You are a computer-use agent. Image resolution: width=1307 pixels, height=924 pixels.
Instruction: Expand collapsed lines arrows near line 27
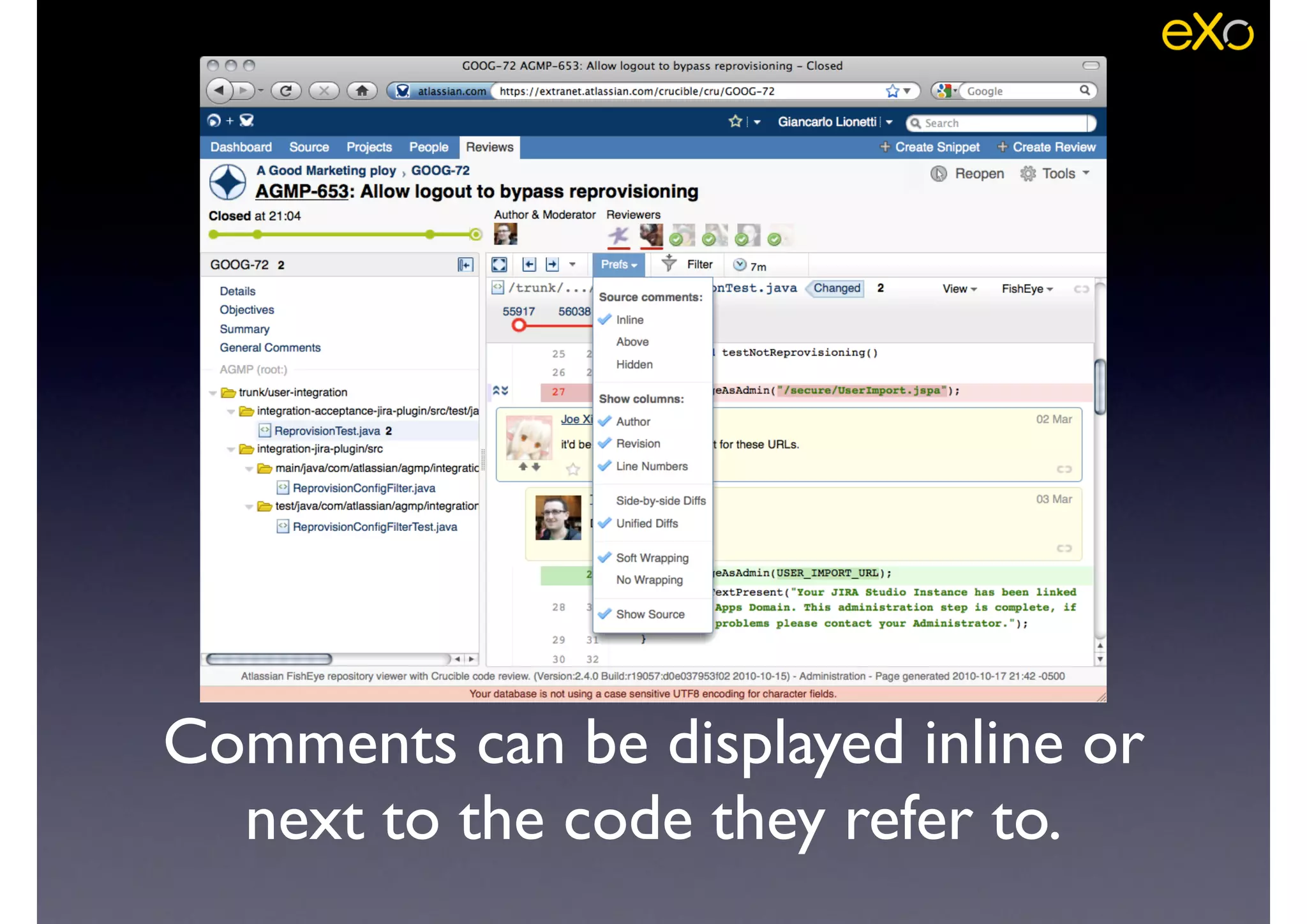click(500, 391)
